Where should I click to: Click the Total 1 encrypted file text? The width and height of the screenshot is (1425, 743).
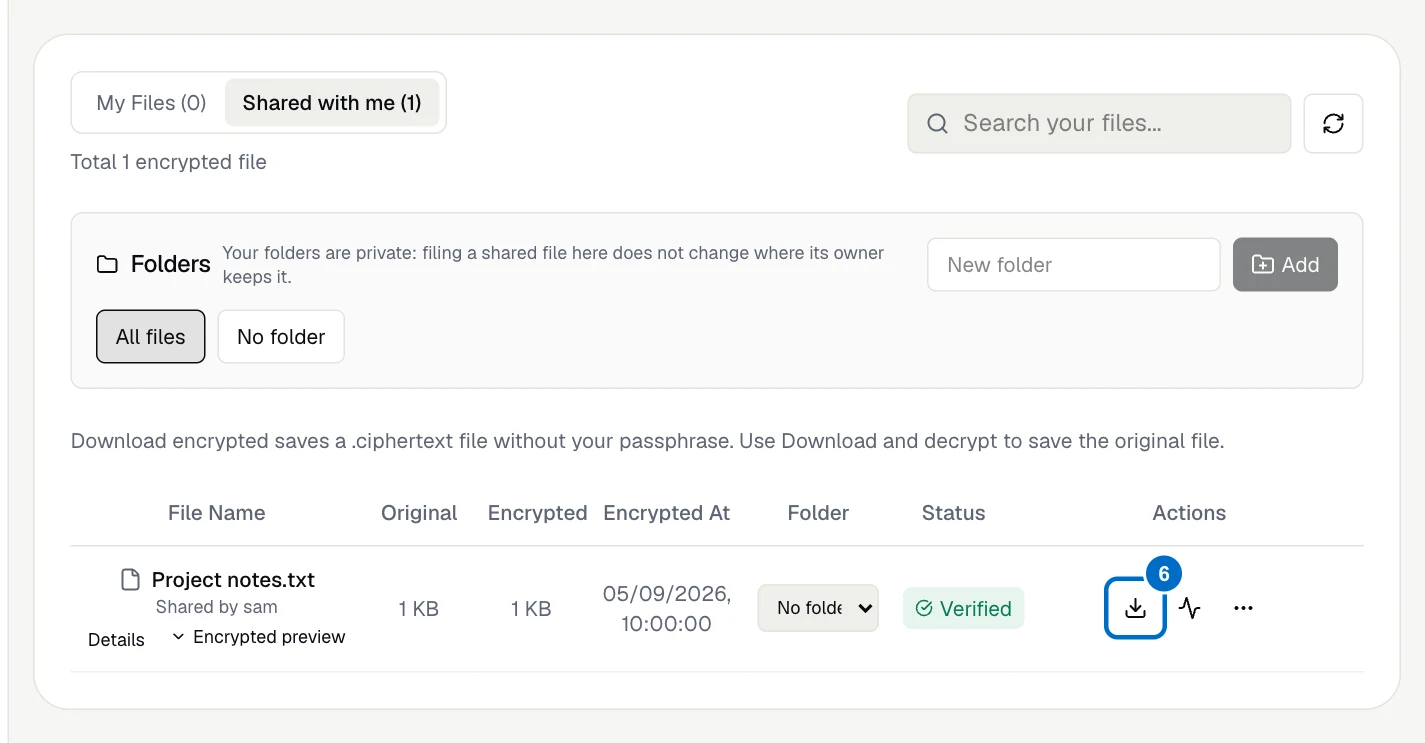click(x=169, y=162)
